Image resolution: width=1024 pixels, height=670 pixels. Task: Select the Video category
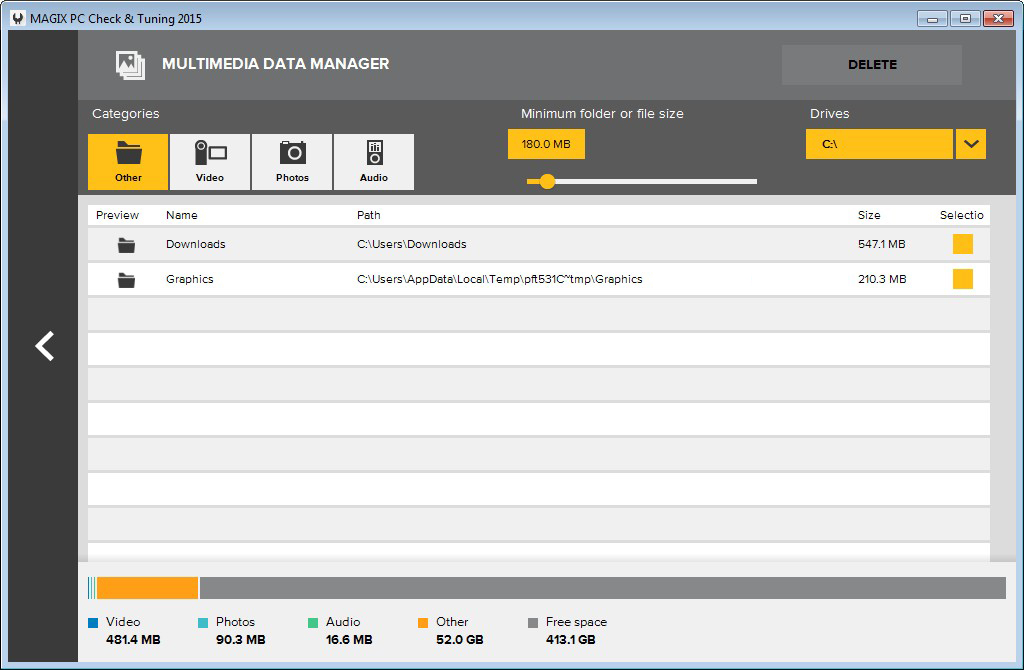coord(209,161)
